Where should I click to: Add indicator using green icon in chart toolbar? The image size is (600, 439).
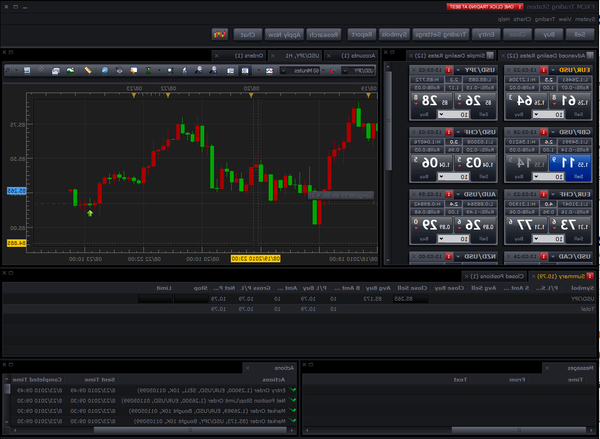click(148, 71)
